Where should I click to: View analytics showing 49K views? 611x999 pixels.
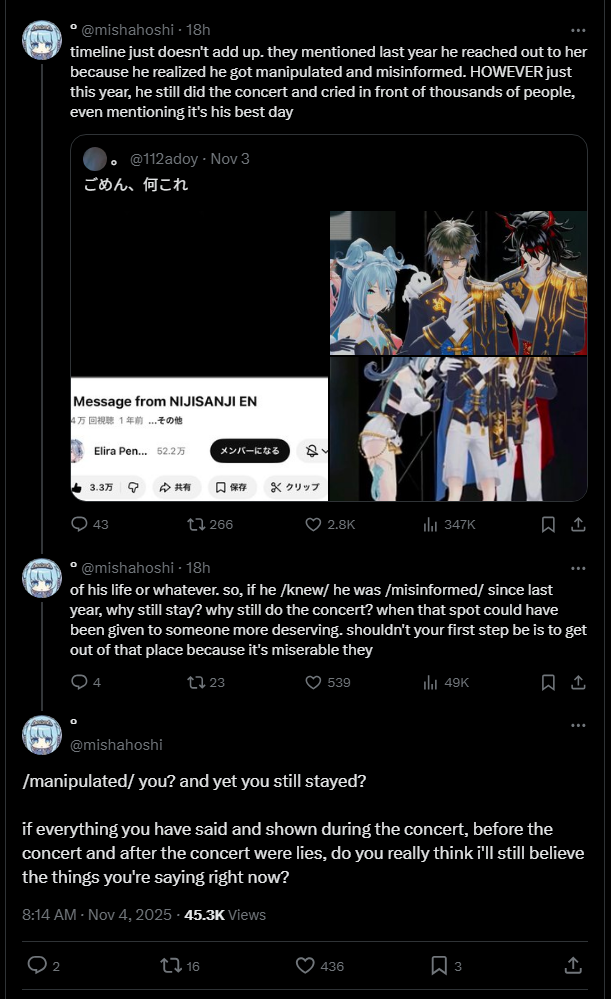[x=446, y=682]
